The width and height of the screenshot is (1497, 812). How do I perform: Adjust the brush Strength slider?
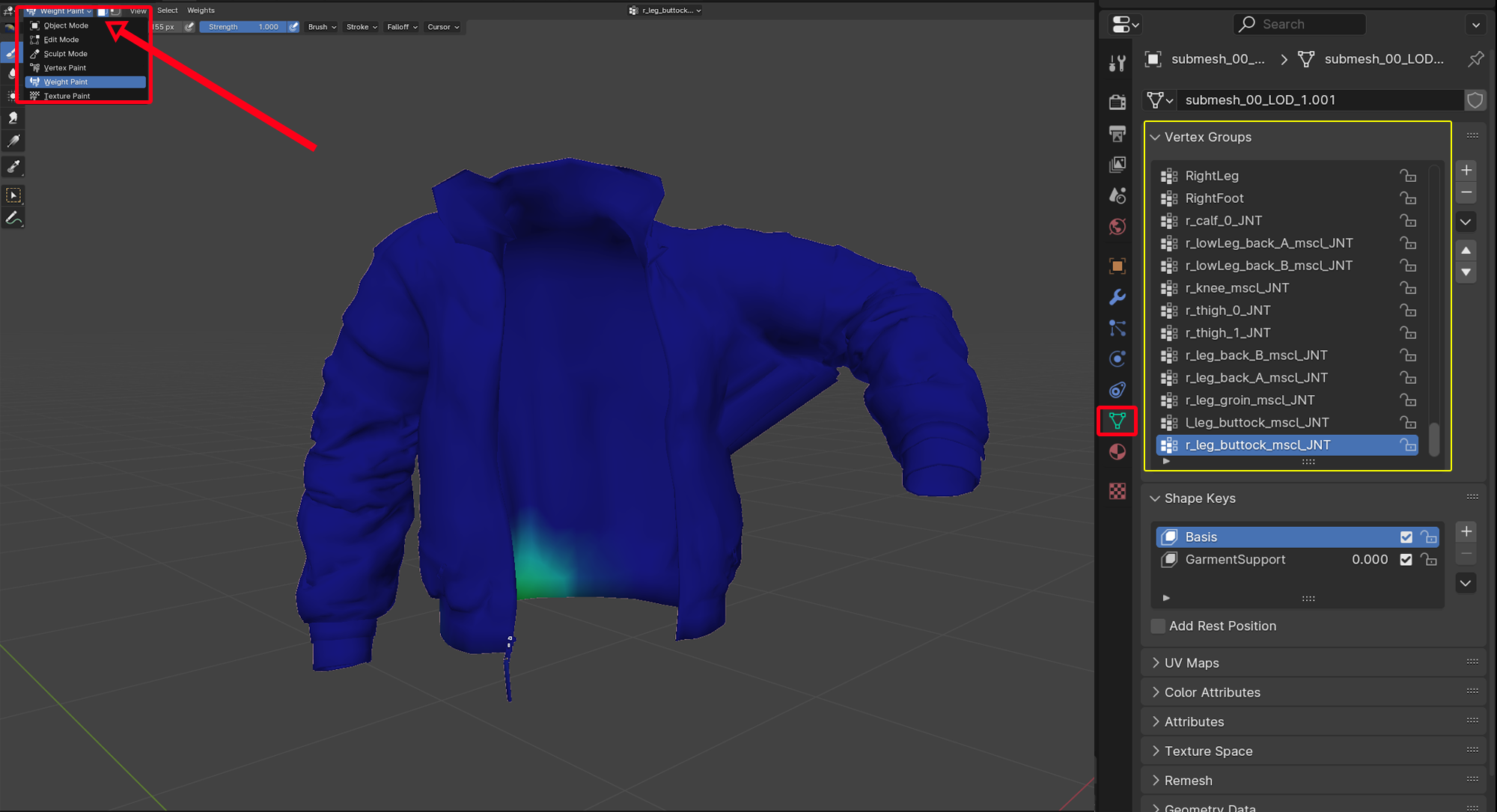(243, 27)
